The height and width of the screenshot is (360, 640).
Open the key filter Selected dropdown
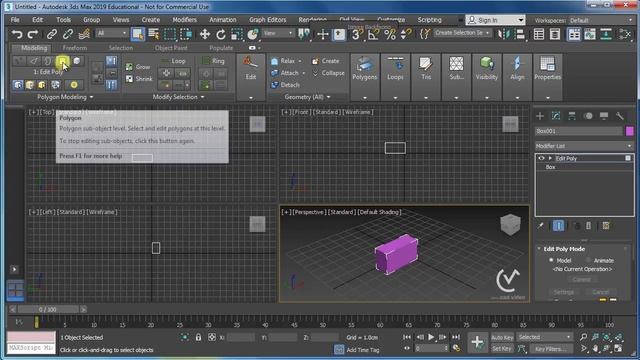pyautogui.click(x=544, y=337)
